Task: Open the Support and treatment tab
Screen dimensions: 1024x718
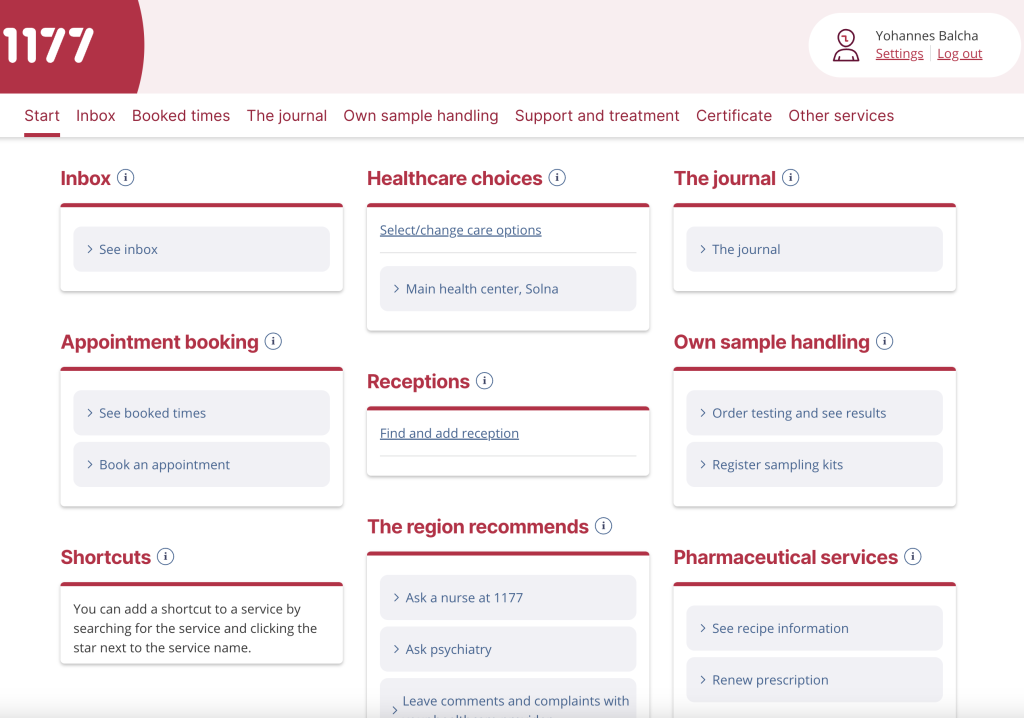Action: 597,115
